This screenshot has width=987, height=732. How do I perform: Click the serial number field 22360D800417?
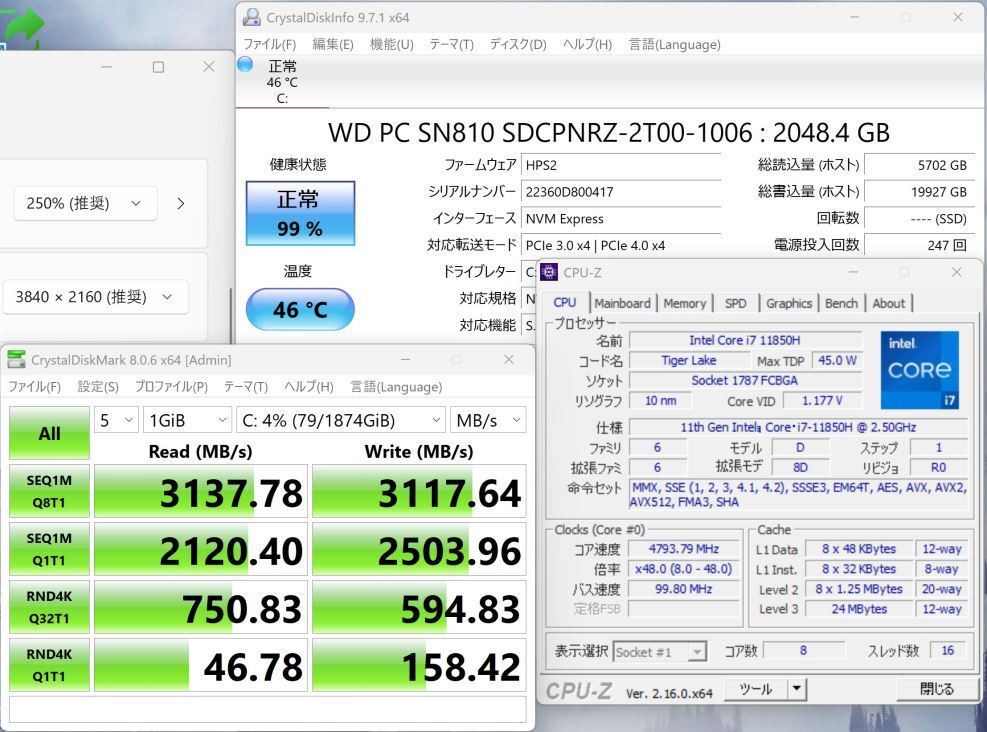621,192
